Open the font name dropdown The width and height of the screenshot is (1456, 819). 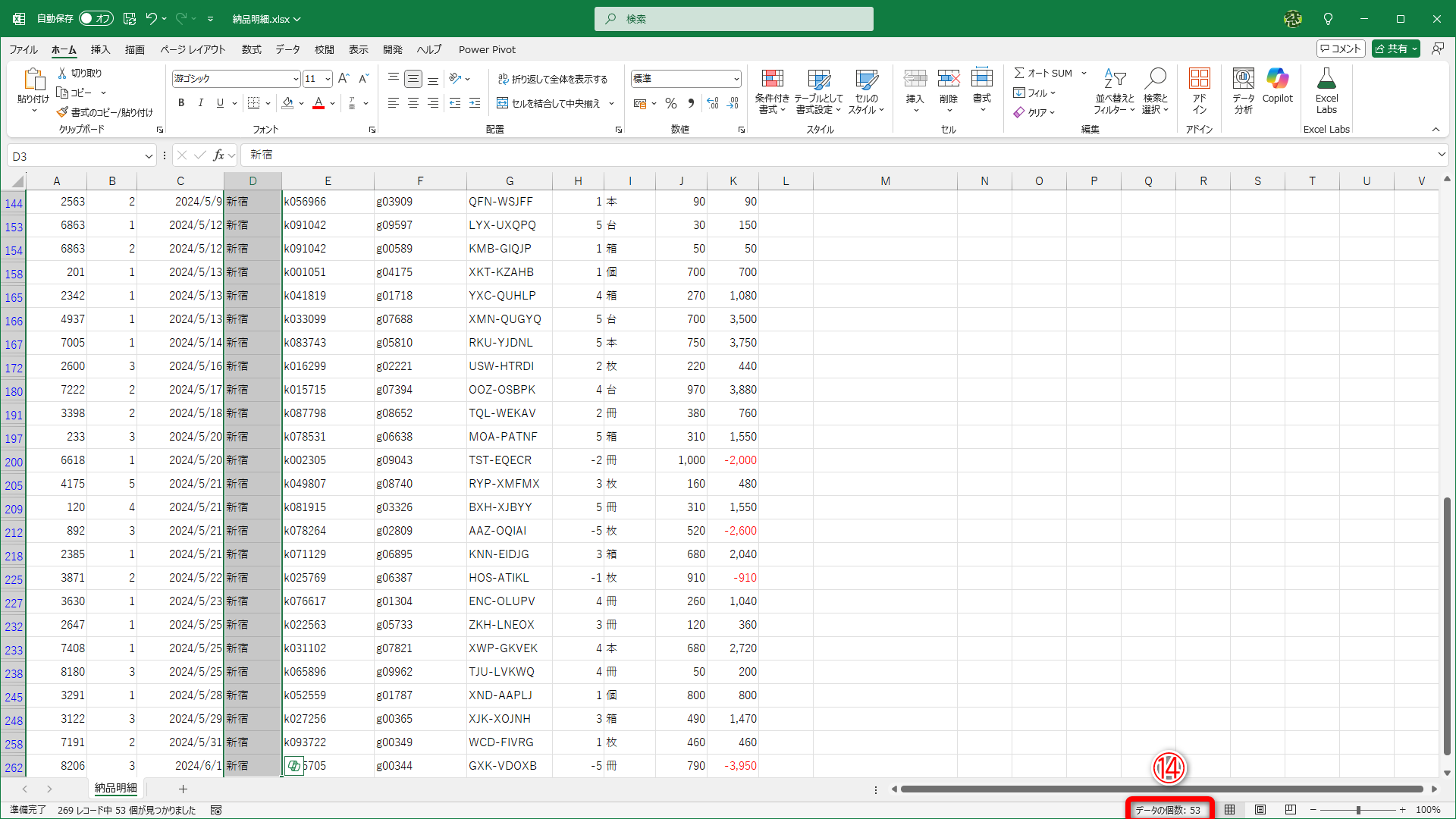pyautogui.click(x=296, y=79)
